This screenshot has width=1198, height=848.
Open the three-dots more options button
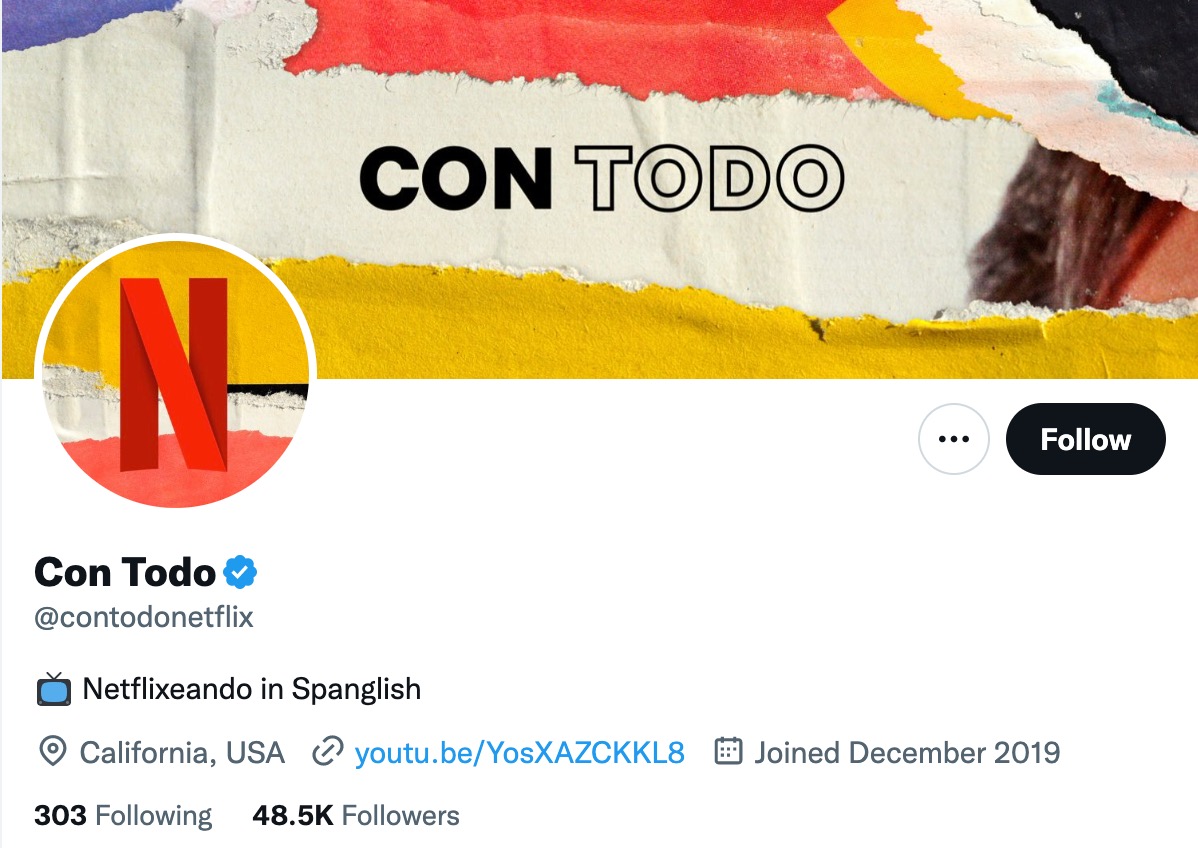[954, 439]
